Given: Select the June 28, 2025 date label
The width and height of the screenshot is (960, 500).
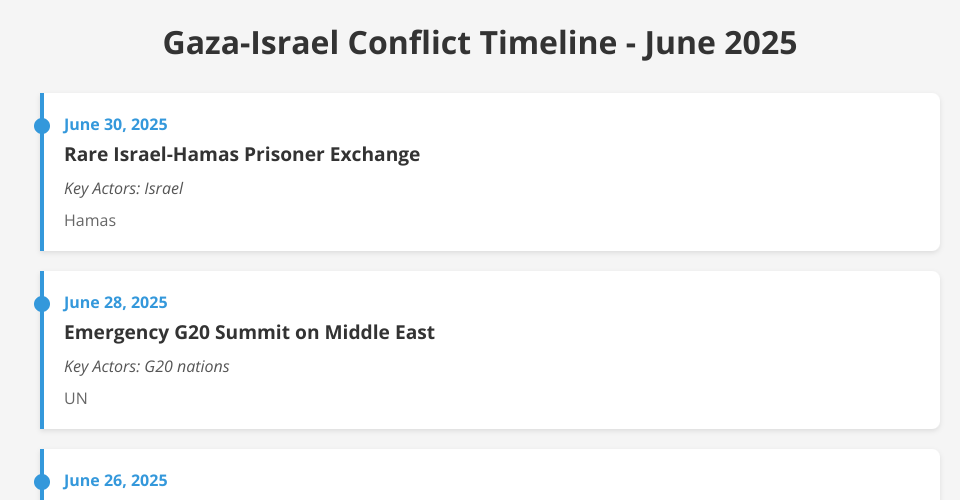Looking at the screenshot, I should point(116,302).
